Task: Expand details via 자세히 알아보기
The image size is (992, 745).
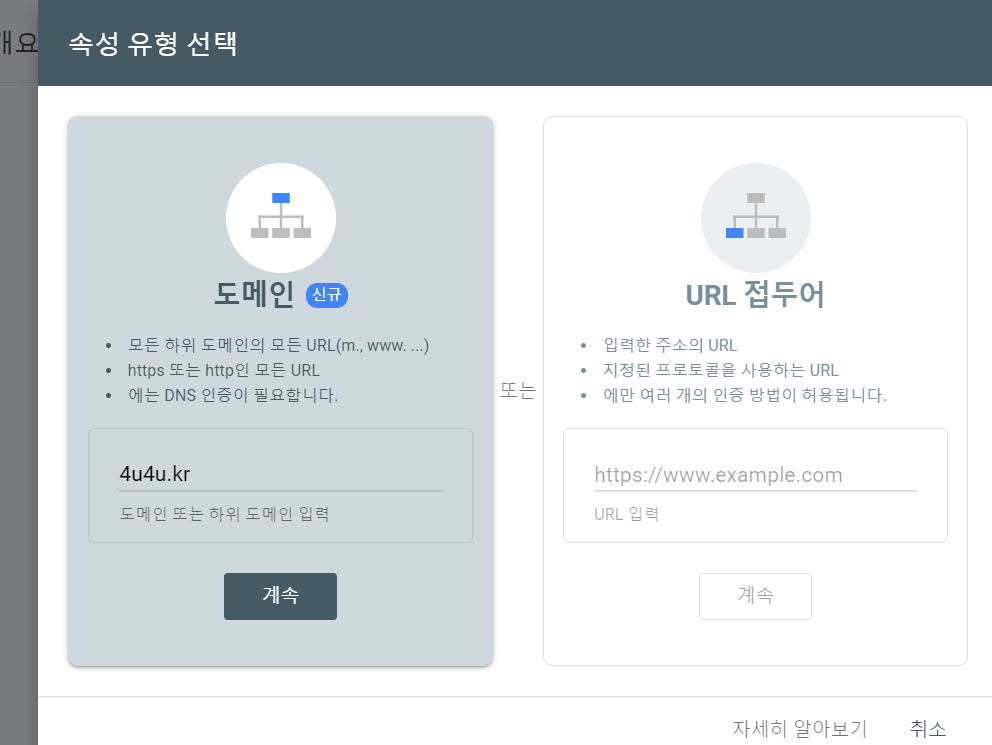Action: (x=800, y=728)
